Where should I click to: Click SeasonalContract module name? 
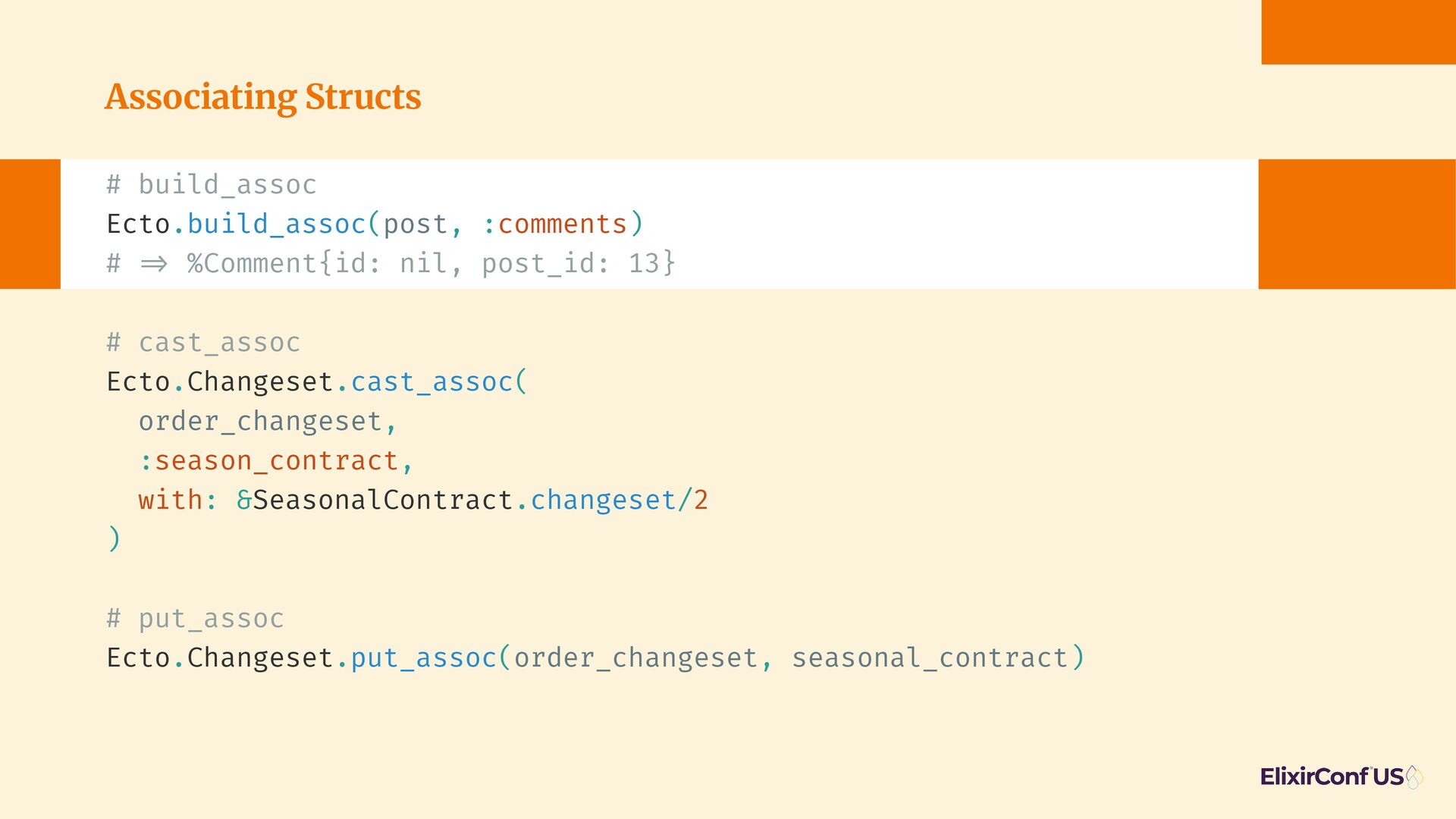383,500
